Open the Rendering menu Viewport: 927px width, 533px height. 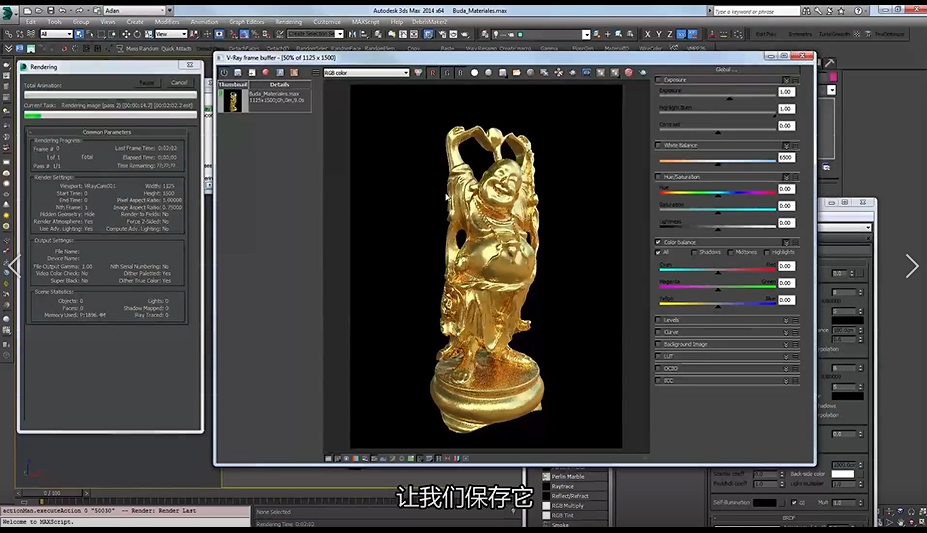[x=289, y=22]
